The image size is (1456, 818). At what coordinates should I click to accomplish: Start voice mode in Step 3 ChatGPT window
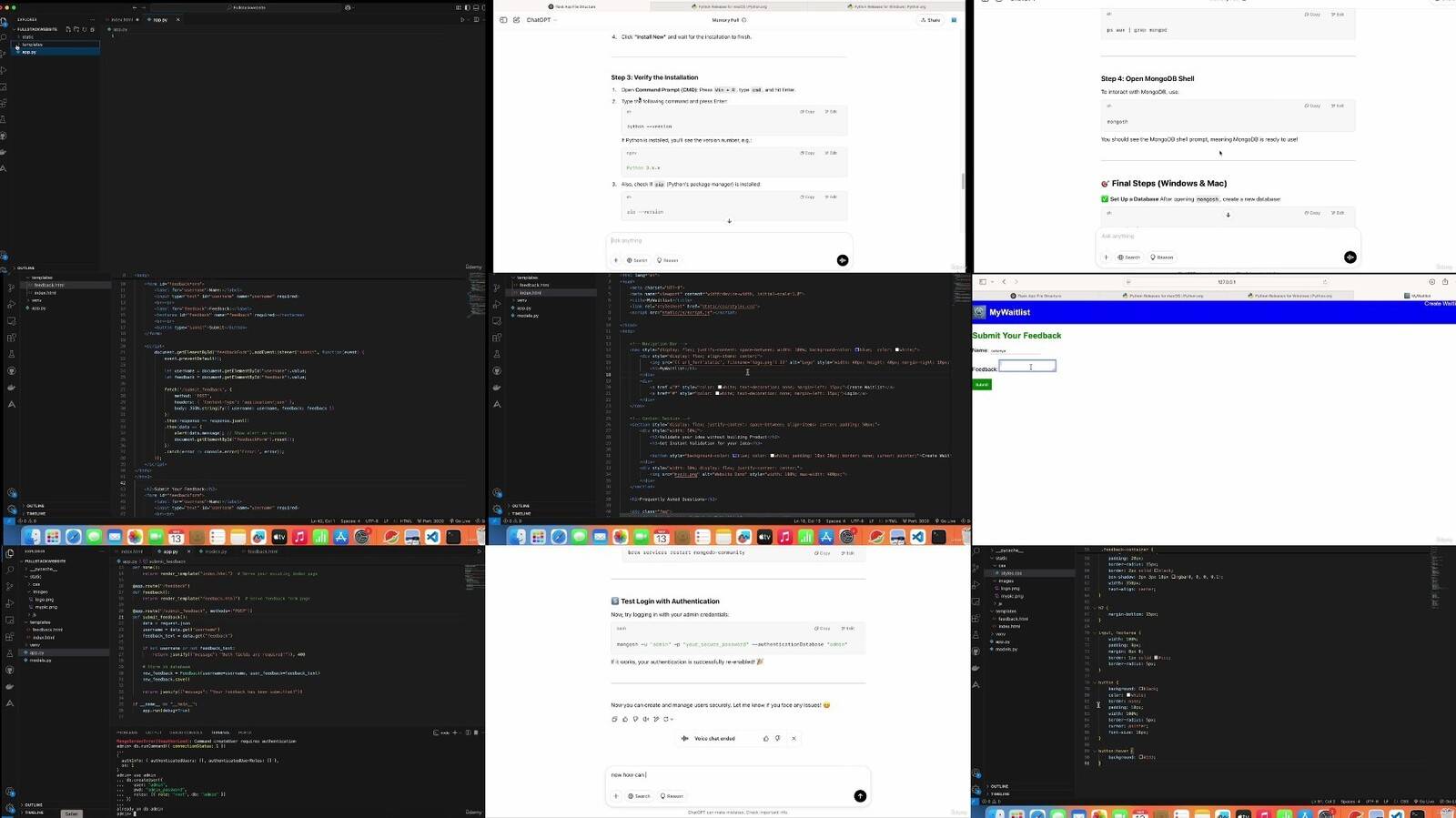pyautogui.click(x=843, y=260)
